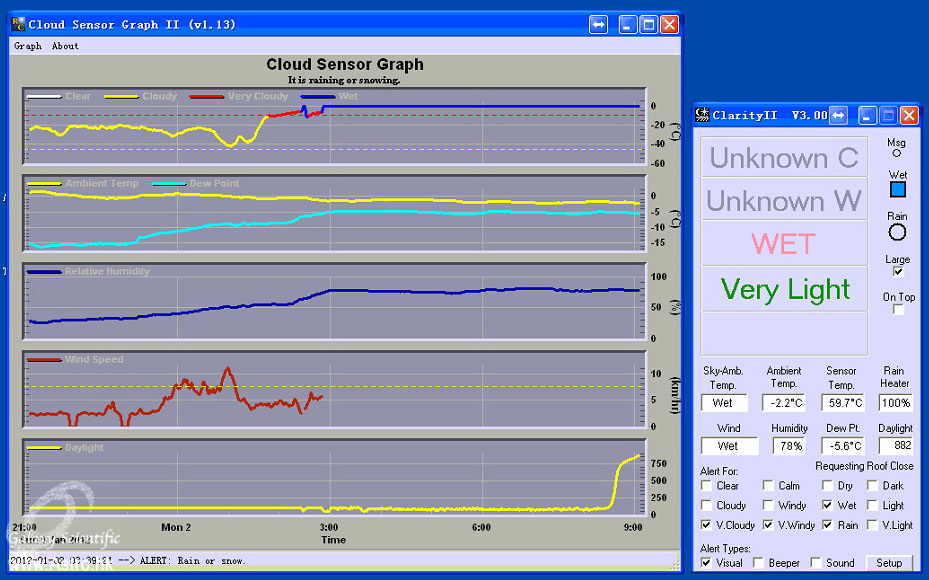Click the blue Wet indicator square
929x580 pixels.
tap(897, 189)
